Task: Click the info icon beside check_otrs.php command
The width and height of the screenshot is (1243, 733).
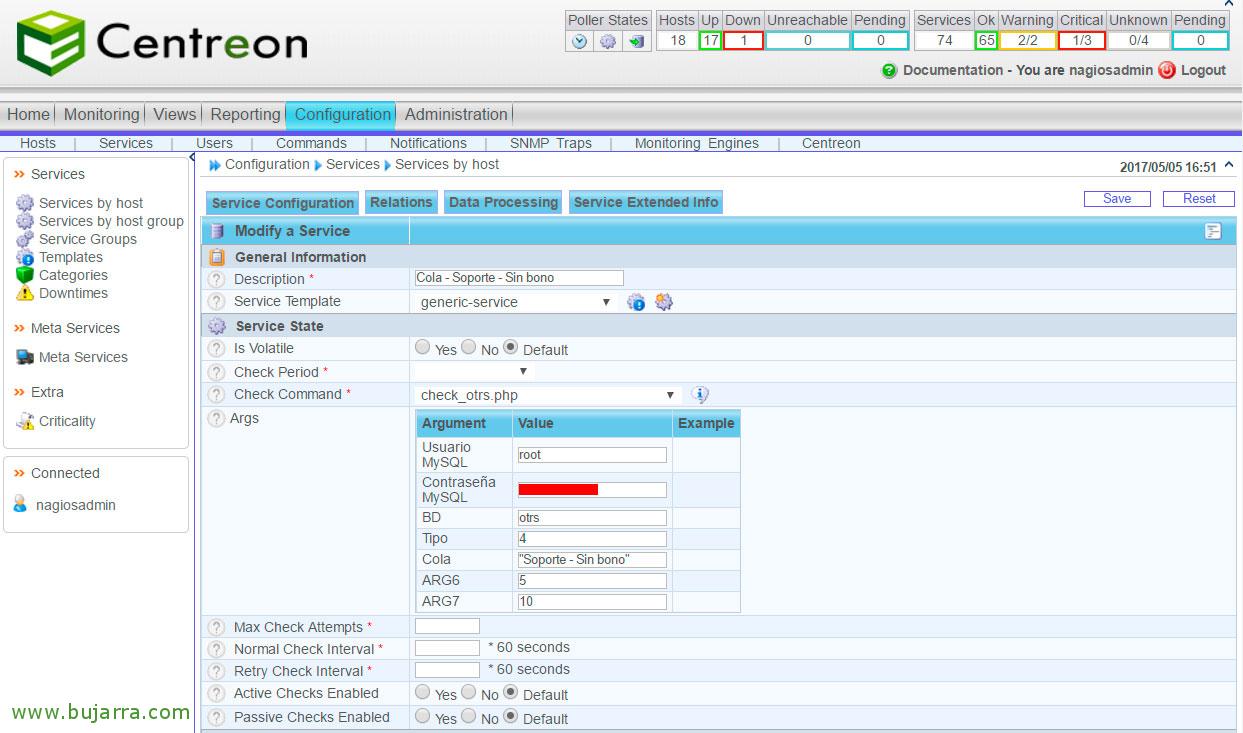Action: (701, 395)
